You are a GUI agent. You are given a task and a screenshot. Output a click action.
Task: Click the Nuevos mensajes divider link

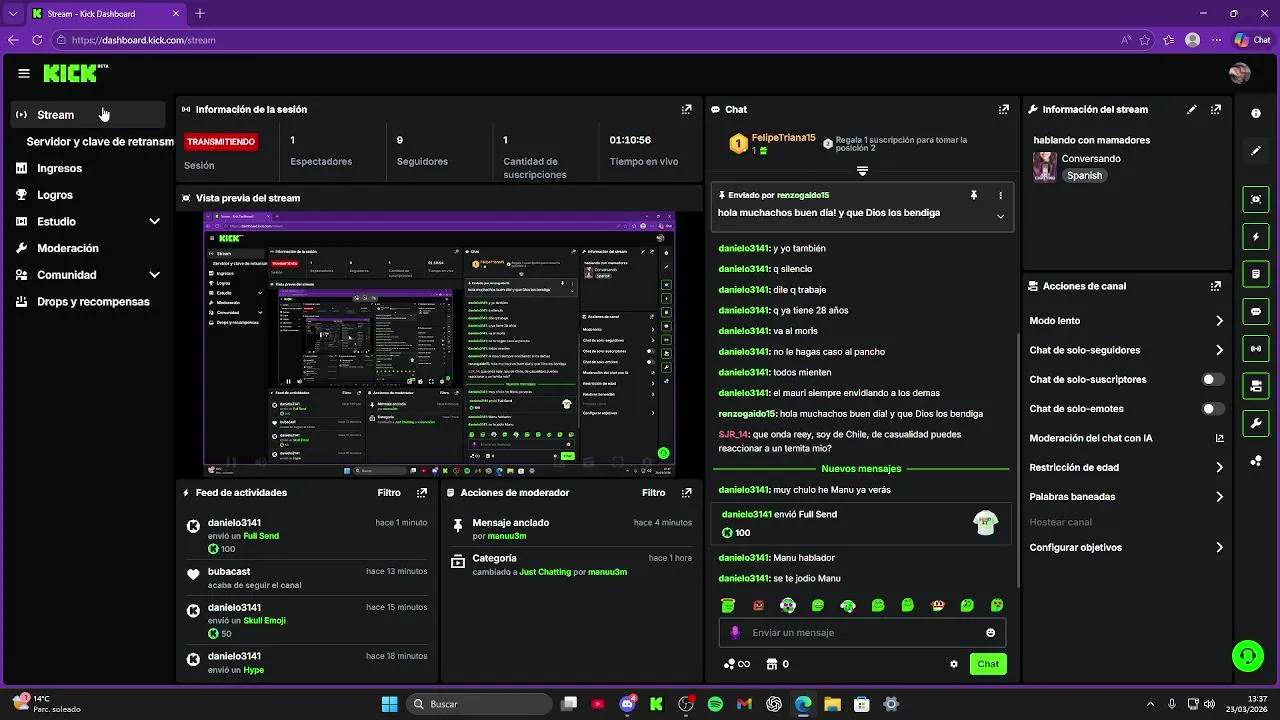click(x=861, y=469)
